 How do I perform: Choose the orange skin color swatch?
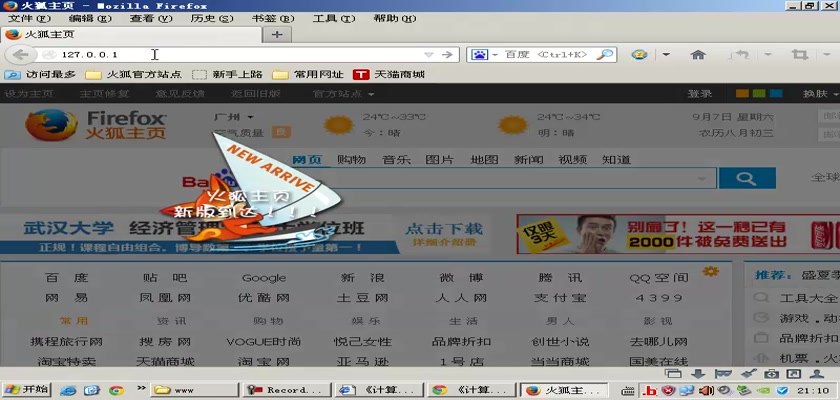click(x=741, y=94)
